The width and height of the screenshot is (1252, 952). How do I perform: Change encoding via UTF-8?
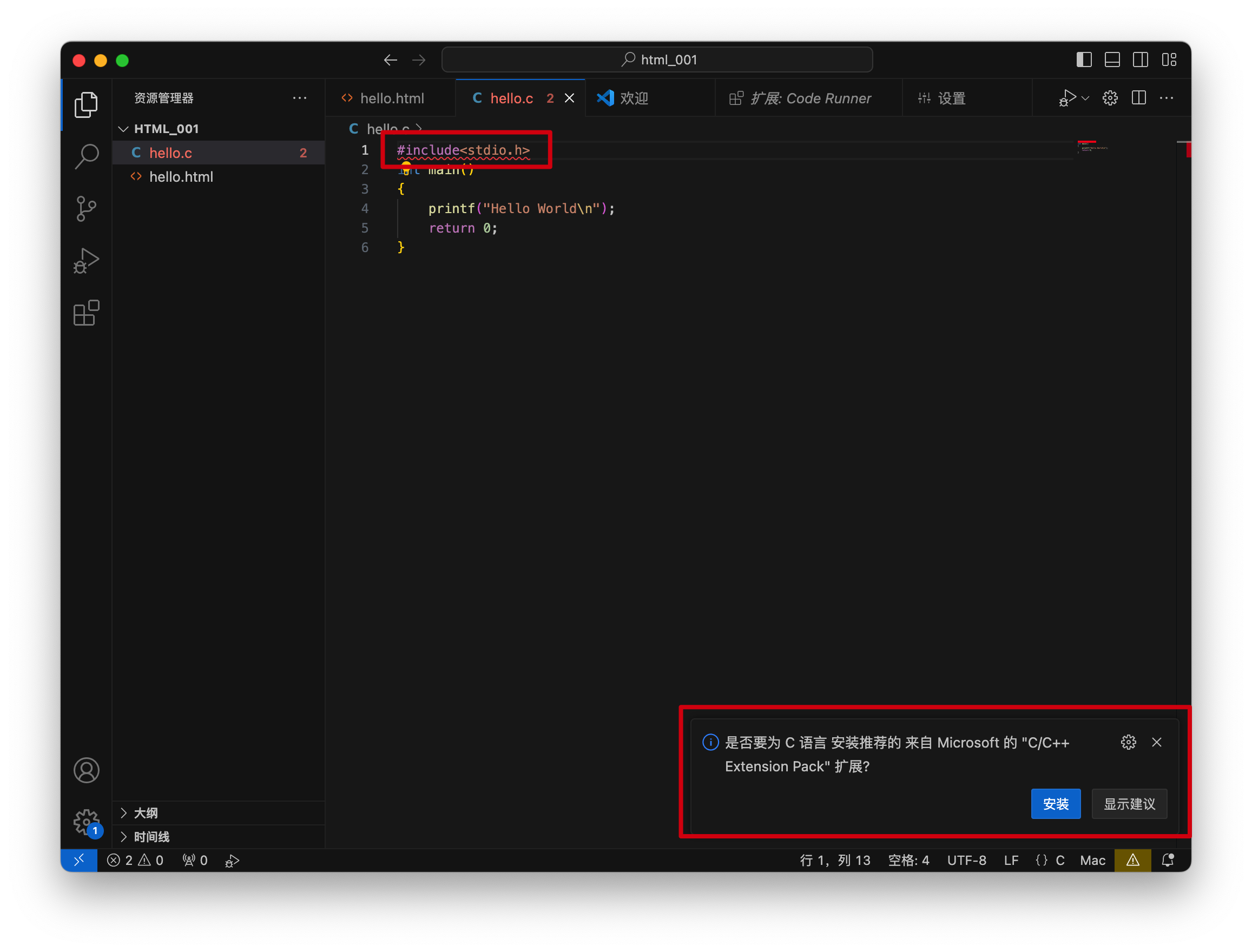pyautogui.click(x=966, y=861)
